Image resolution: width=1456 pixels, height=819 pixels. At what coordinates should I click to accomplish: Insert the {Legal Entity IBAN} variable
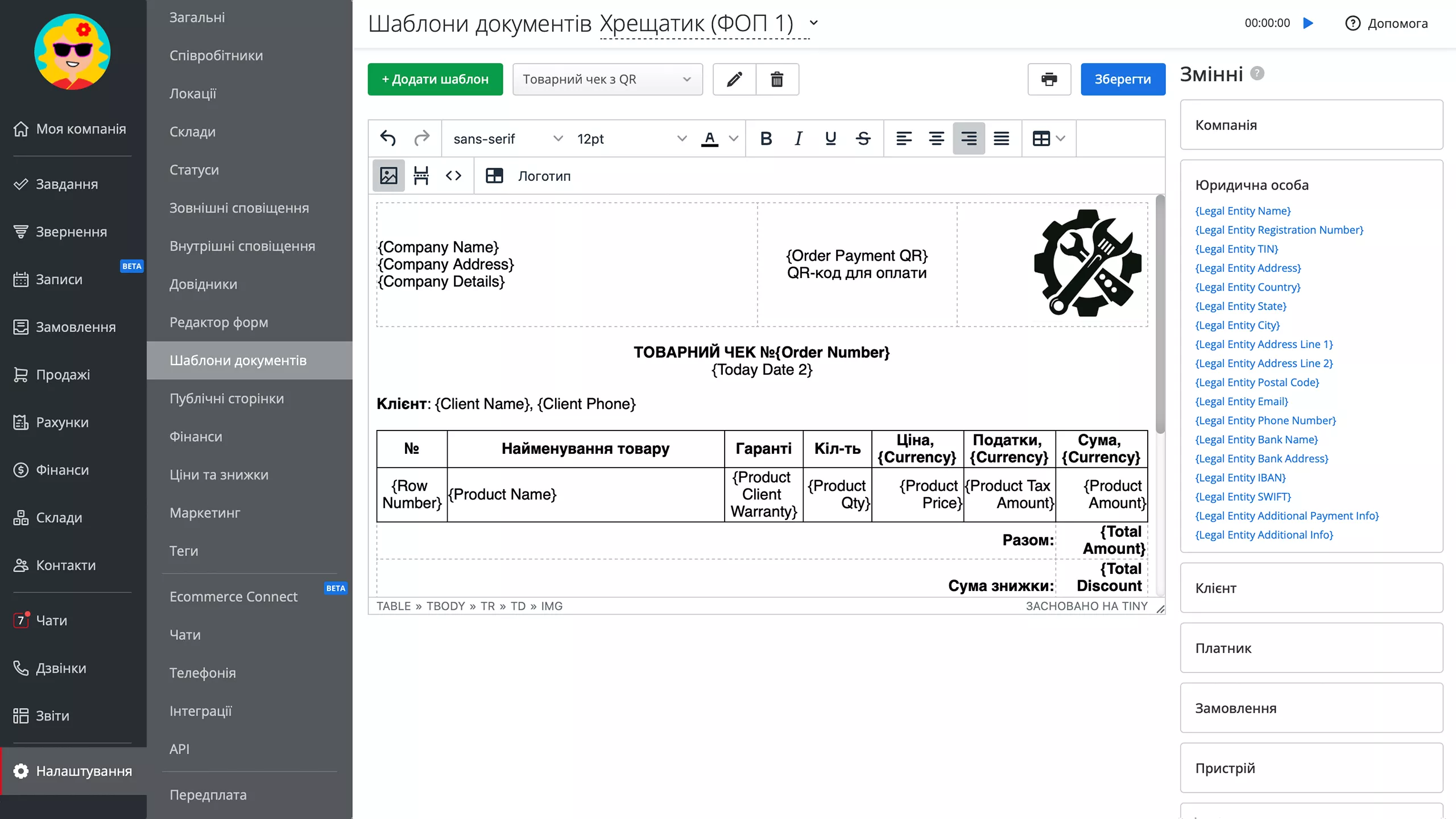point(1240,478)
